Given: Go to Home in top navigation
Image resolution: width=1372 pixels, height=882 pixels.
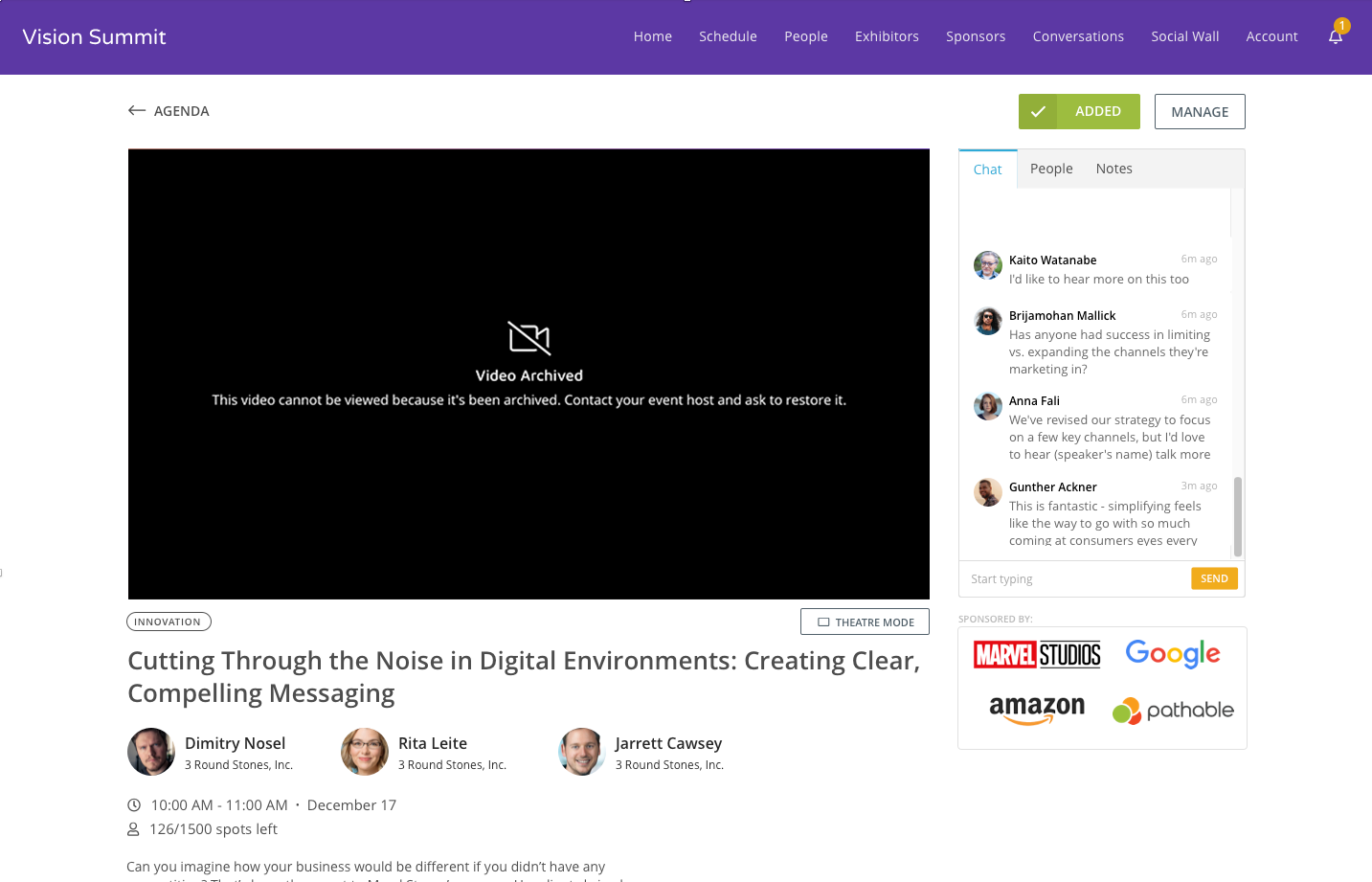Looking at the screenshot, I should (653, 36).
